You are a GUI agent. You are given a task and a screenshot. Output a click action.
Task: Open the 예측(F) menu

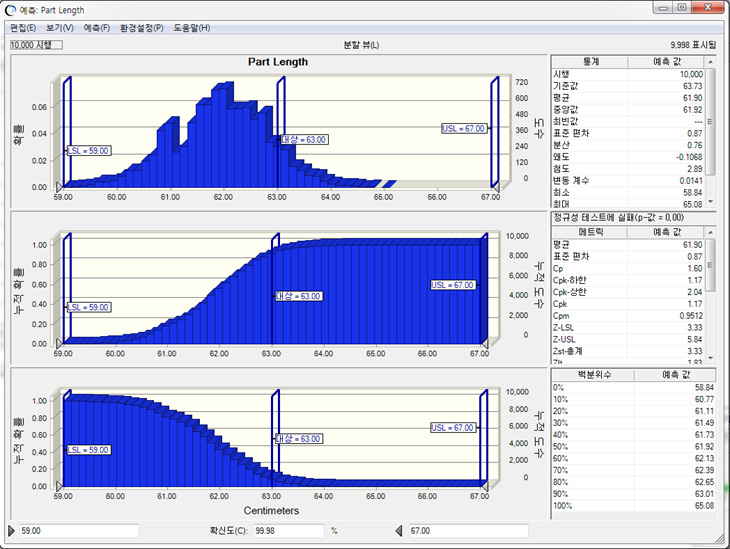96,28
